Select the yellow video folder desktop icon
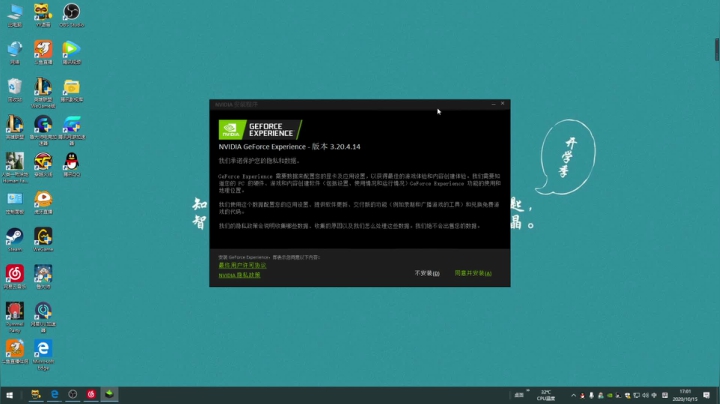The height and width of the screenshot is (404, 720). [x=72, y=90]
